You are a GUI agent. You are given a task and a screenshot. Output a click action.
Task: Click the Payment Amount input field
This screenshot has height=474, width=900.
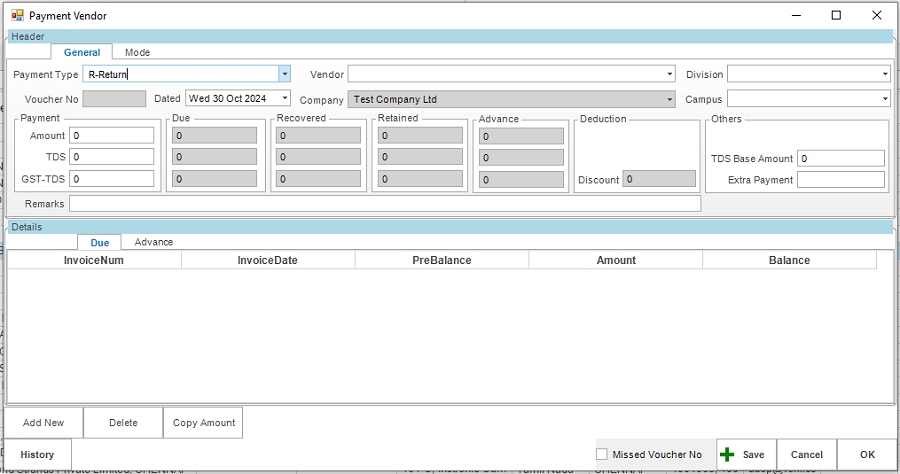[112, 135]
